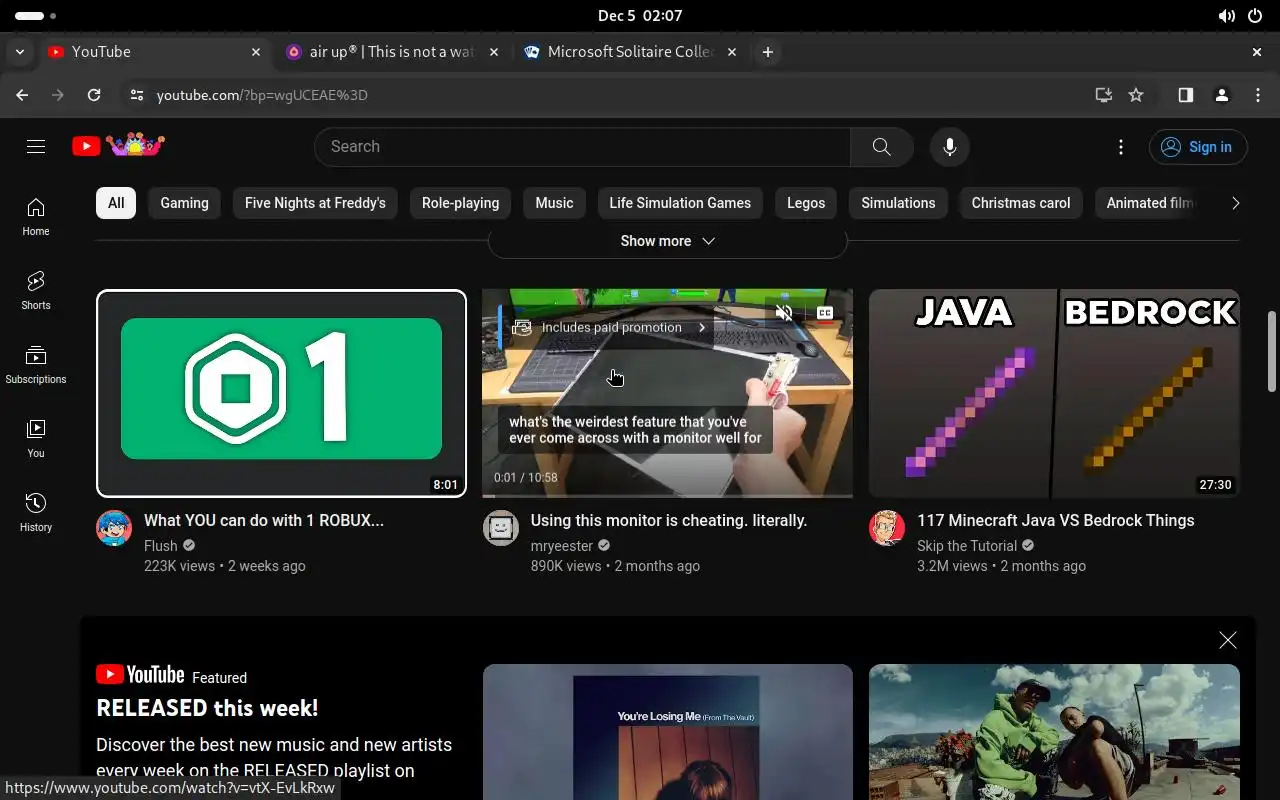This screenshot has height=800, width=1280.
Task: Dismiss the Featured RELEASED section
Action: pos(1228,640)
